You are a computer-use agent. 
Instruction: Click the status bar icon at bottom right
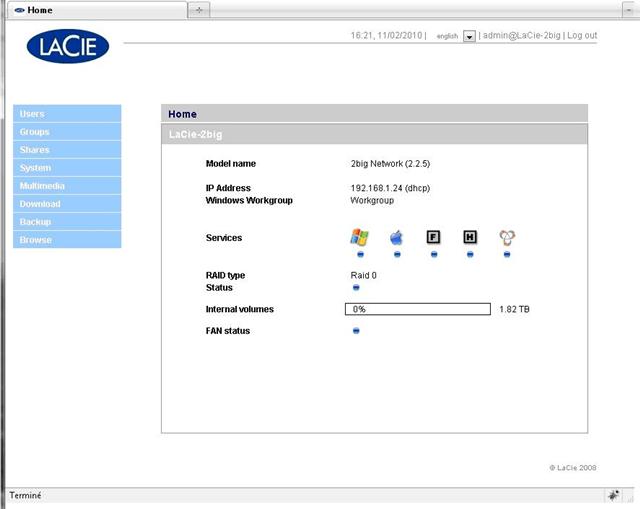click(x=613, y=495)
